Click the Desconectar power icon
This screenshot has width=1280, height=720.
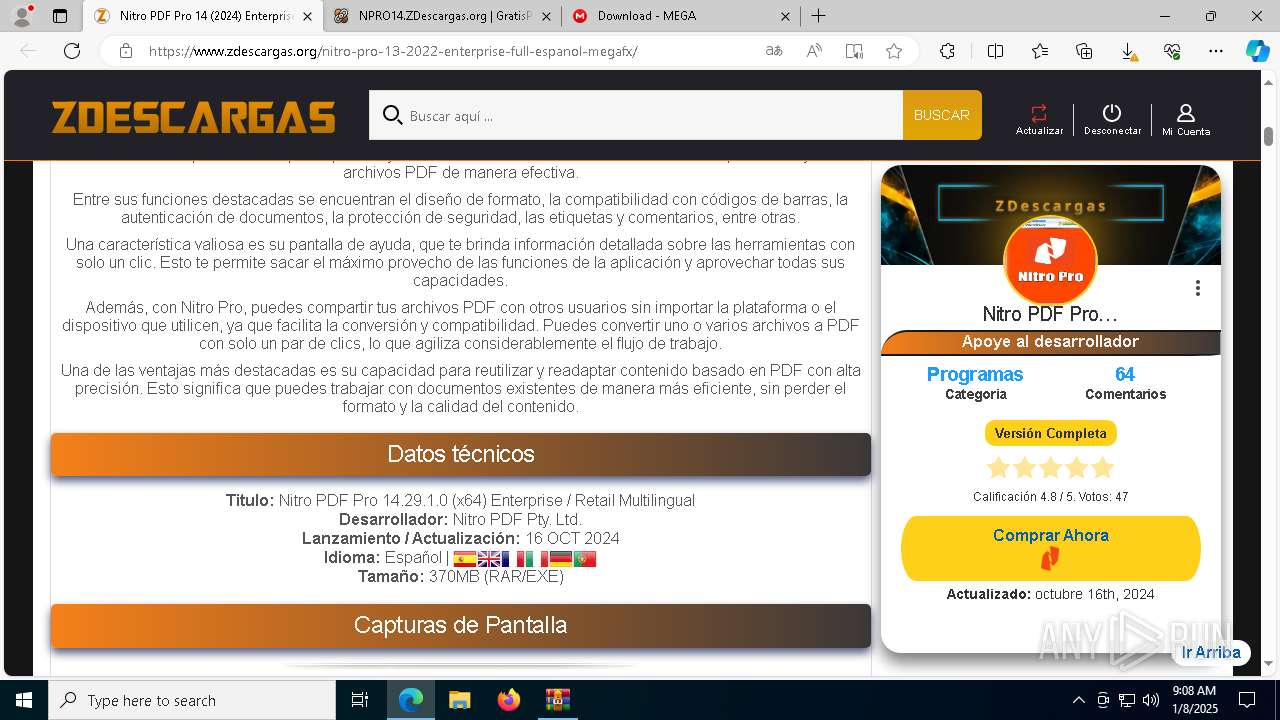pos(1112,113)
